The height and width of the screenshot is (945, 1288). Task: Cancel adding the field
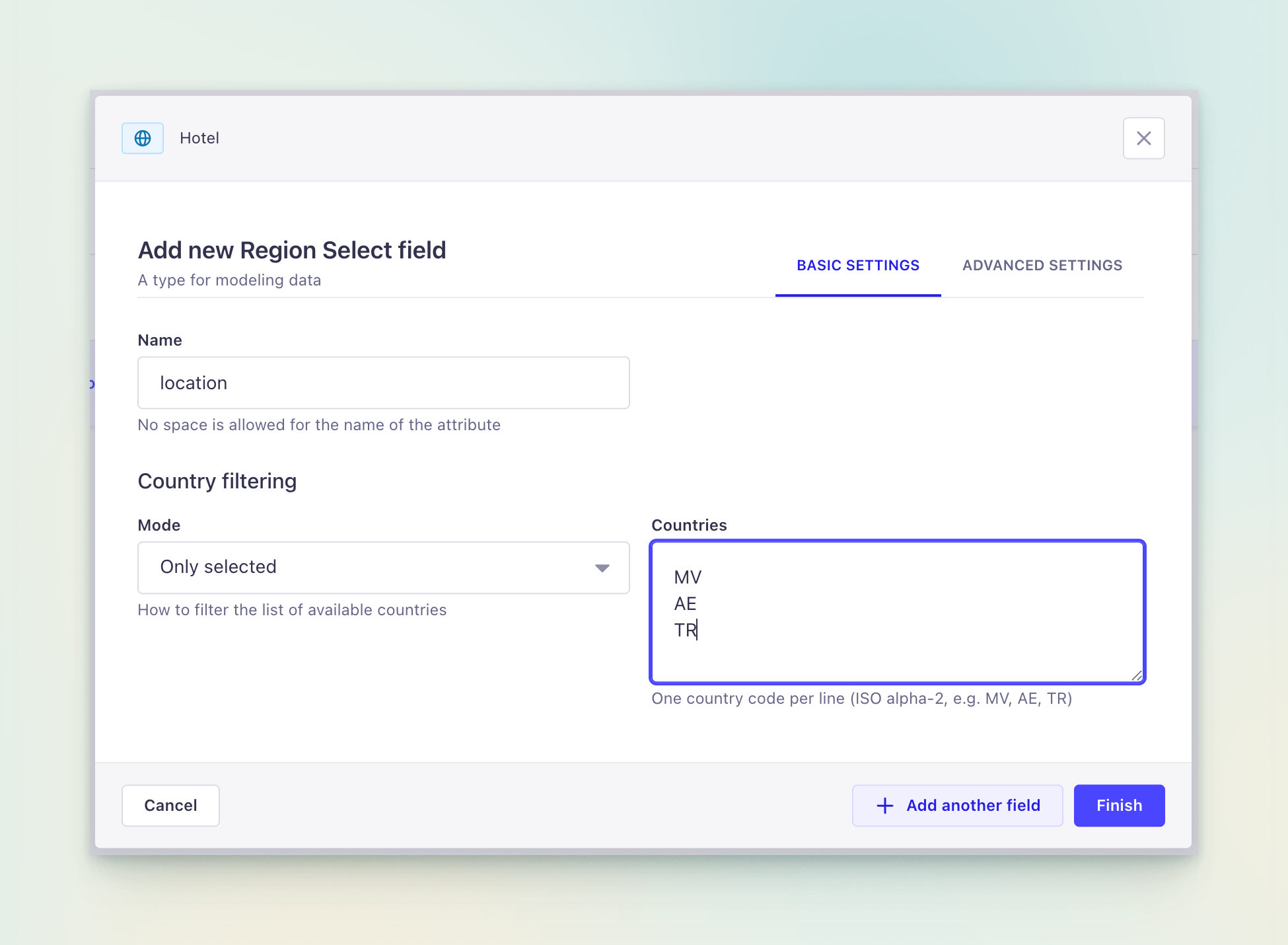coord(170,806)
